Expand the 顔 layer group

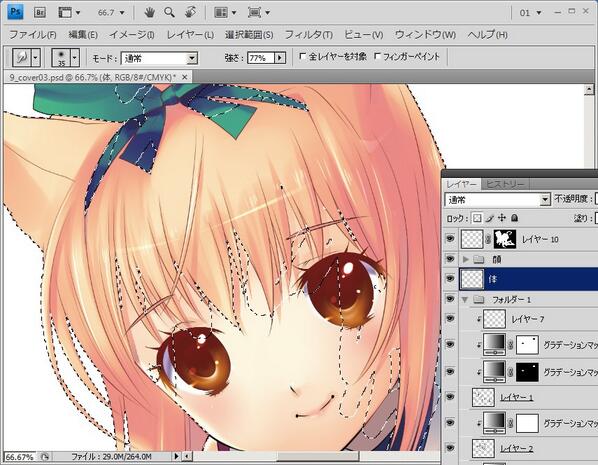pyautogui.click(x=465, y=259)
